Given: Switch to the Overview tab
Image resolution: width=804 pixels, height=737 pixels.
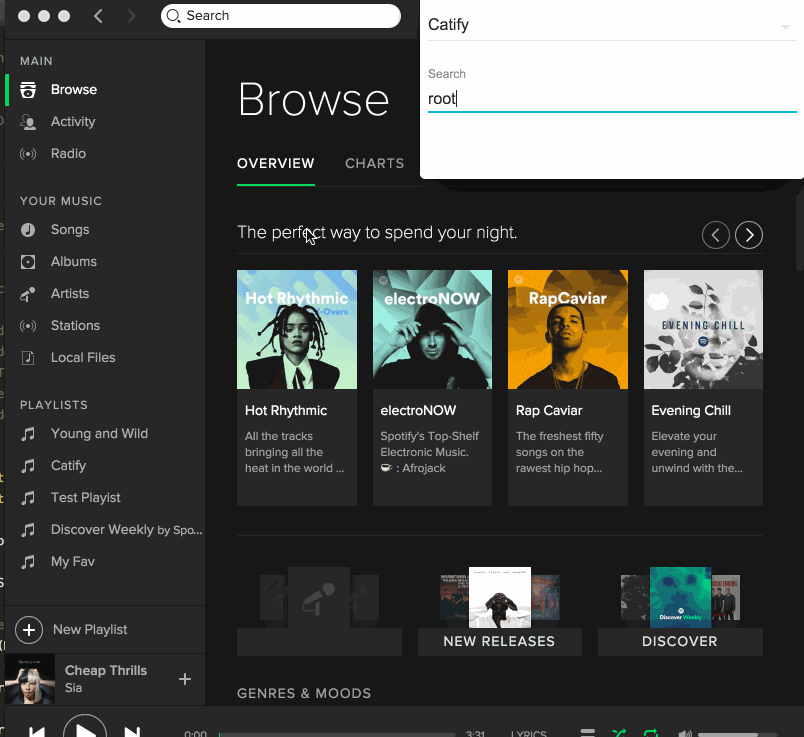Looking at the screenshot, I should pos(275,164).
